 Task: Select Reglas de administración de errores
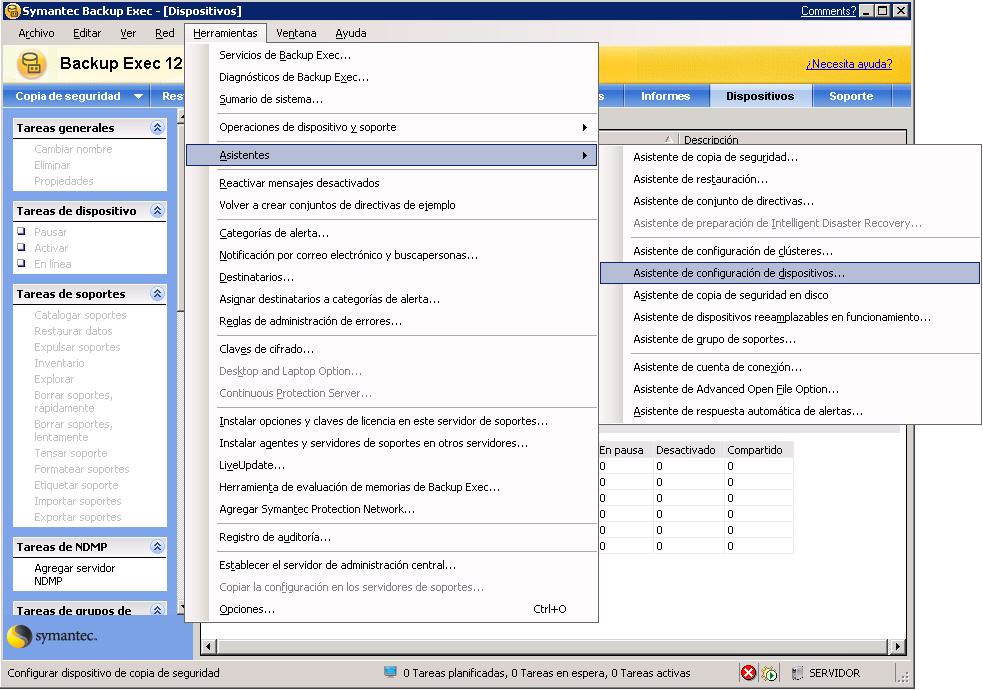(x=391, y=321)
